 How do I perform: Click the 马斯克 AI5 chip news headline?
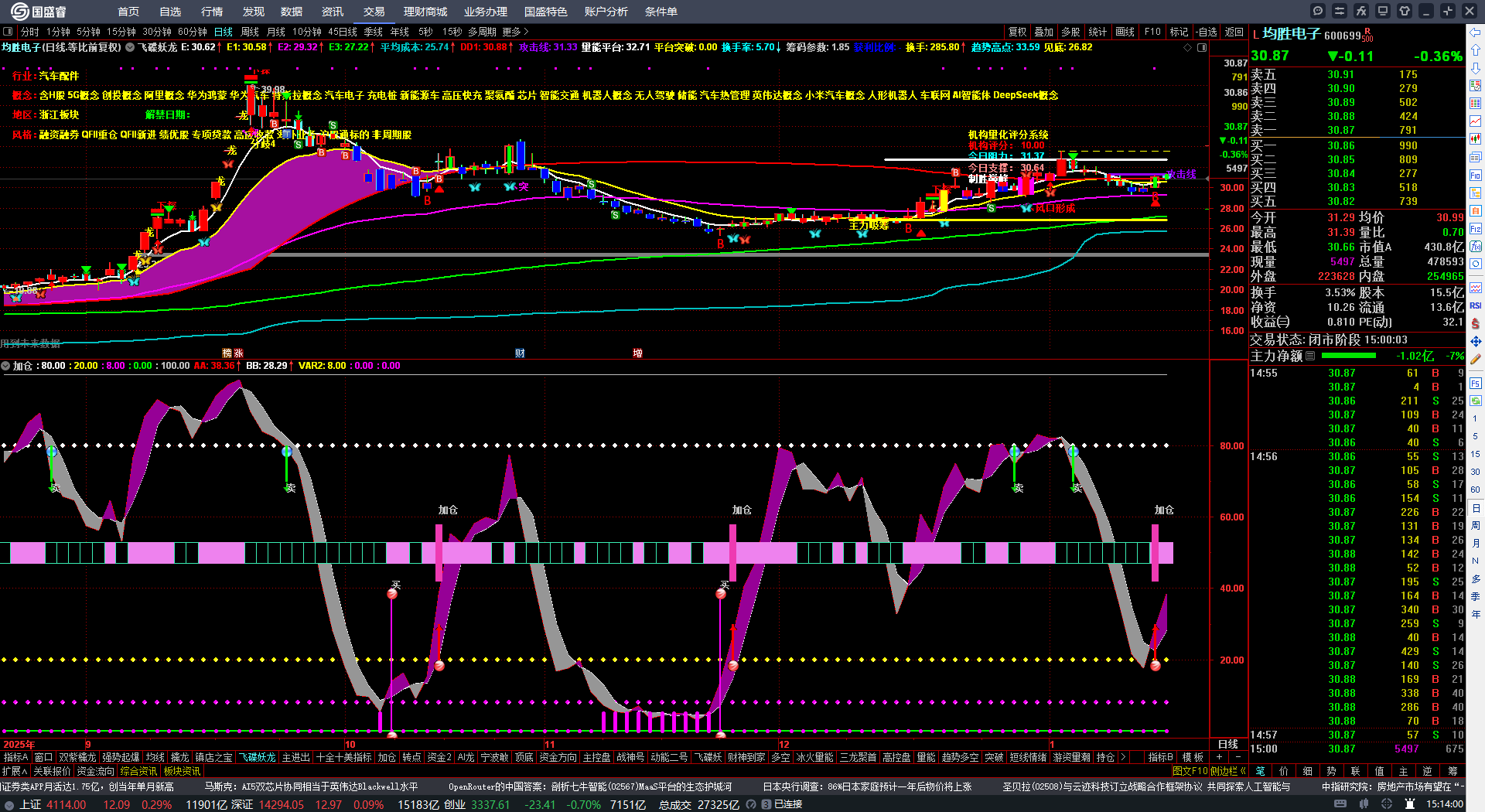(x=311, y=786)
